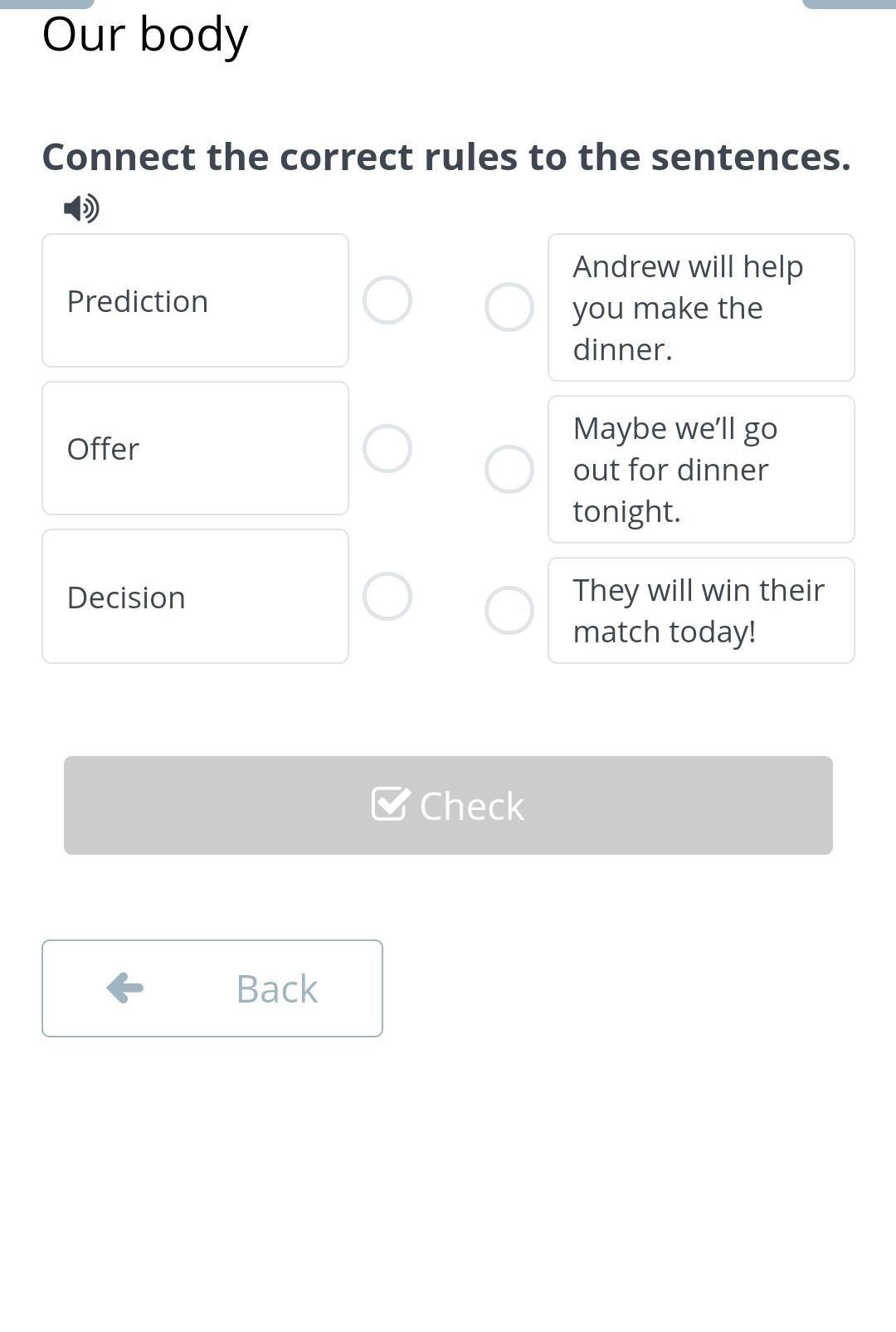The height and width of the screenshot is (1332, 896).
Task: Click the Prediction rule box
Action: pos(195,300)
